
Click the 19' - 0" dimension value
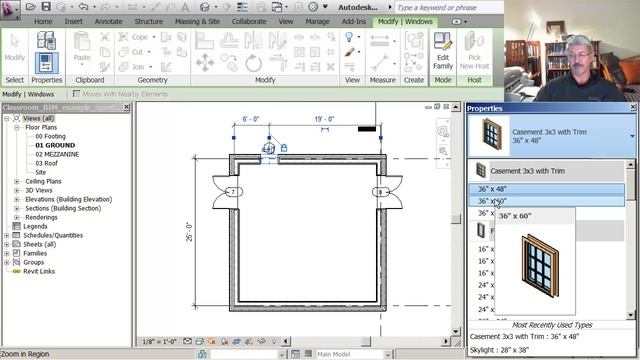(324, 119)
